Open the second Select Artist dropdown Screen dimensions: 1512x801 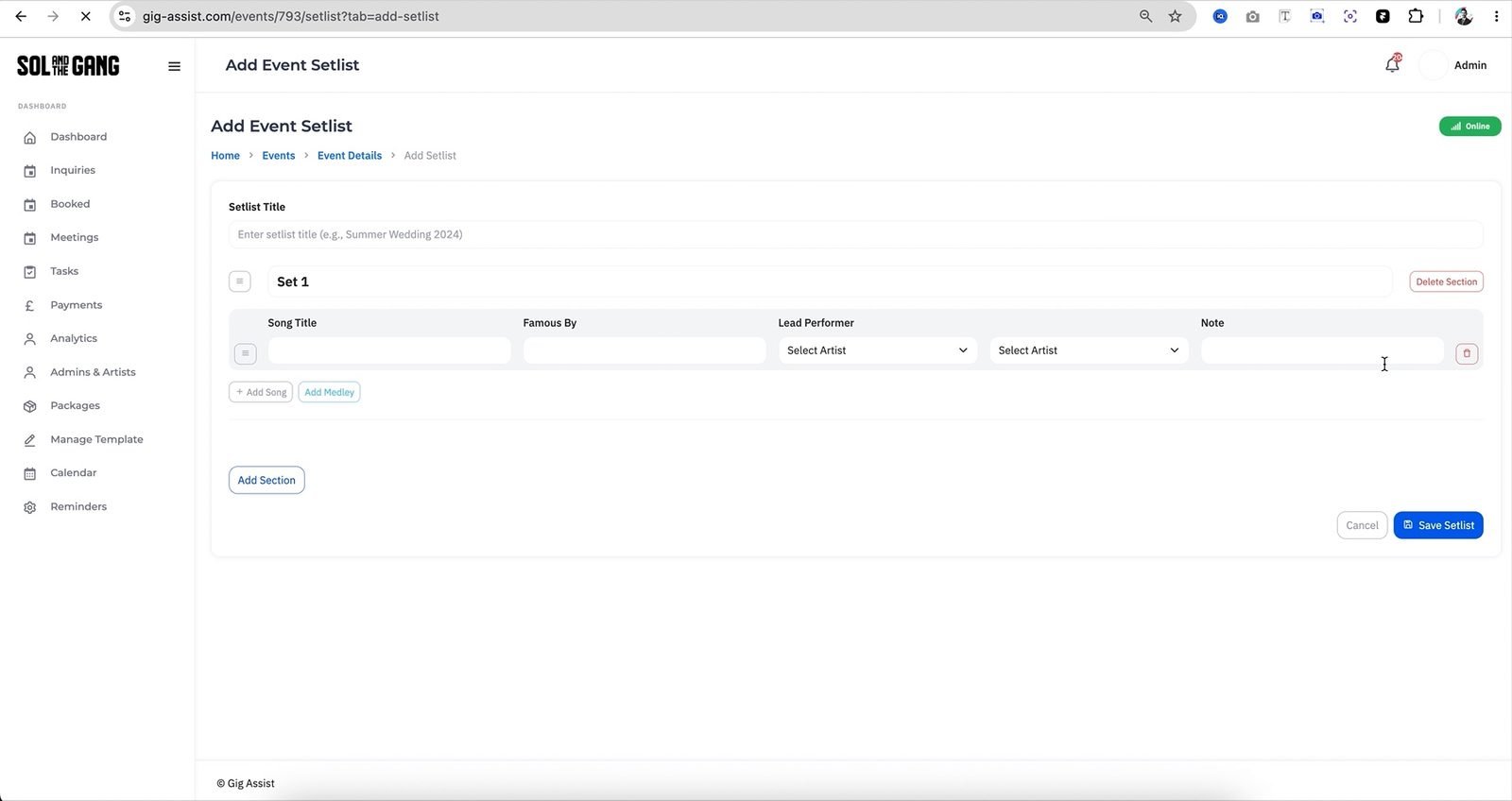coord(1089,350)
